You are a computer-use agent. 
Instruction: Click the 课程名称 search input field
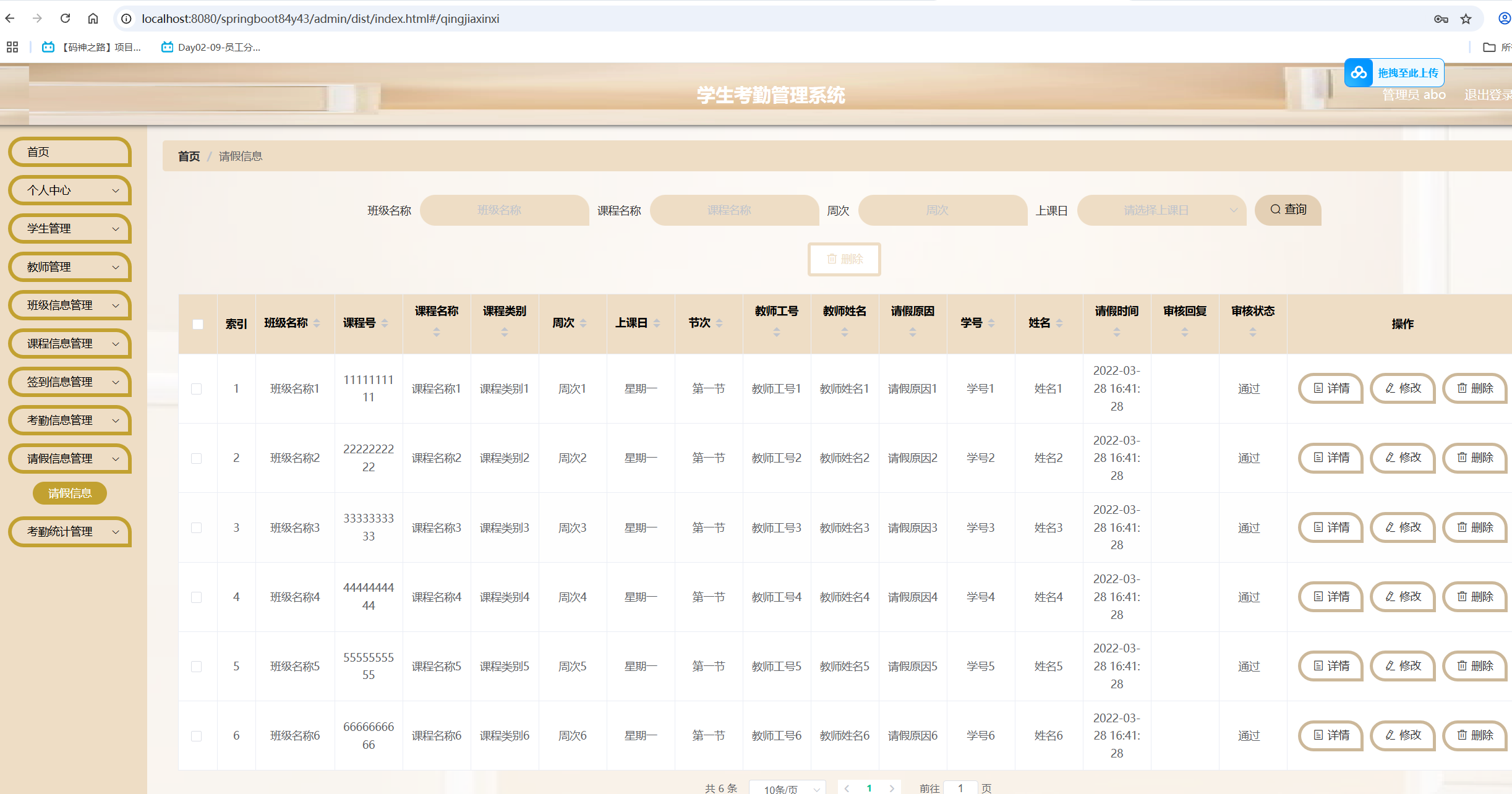(734, 210)
